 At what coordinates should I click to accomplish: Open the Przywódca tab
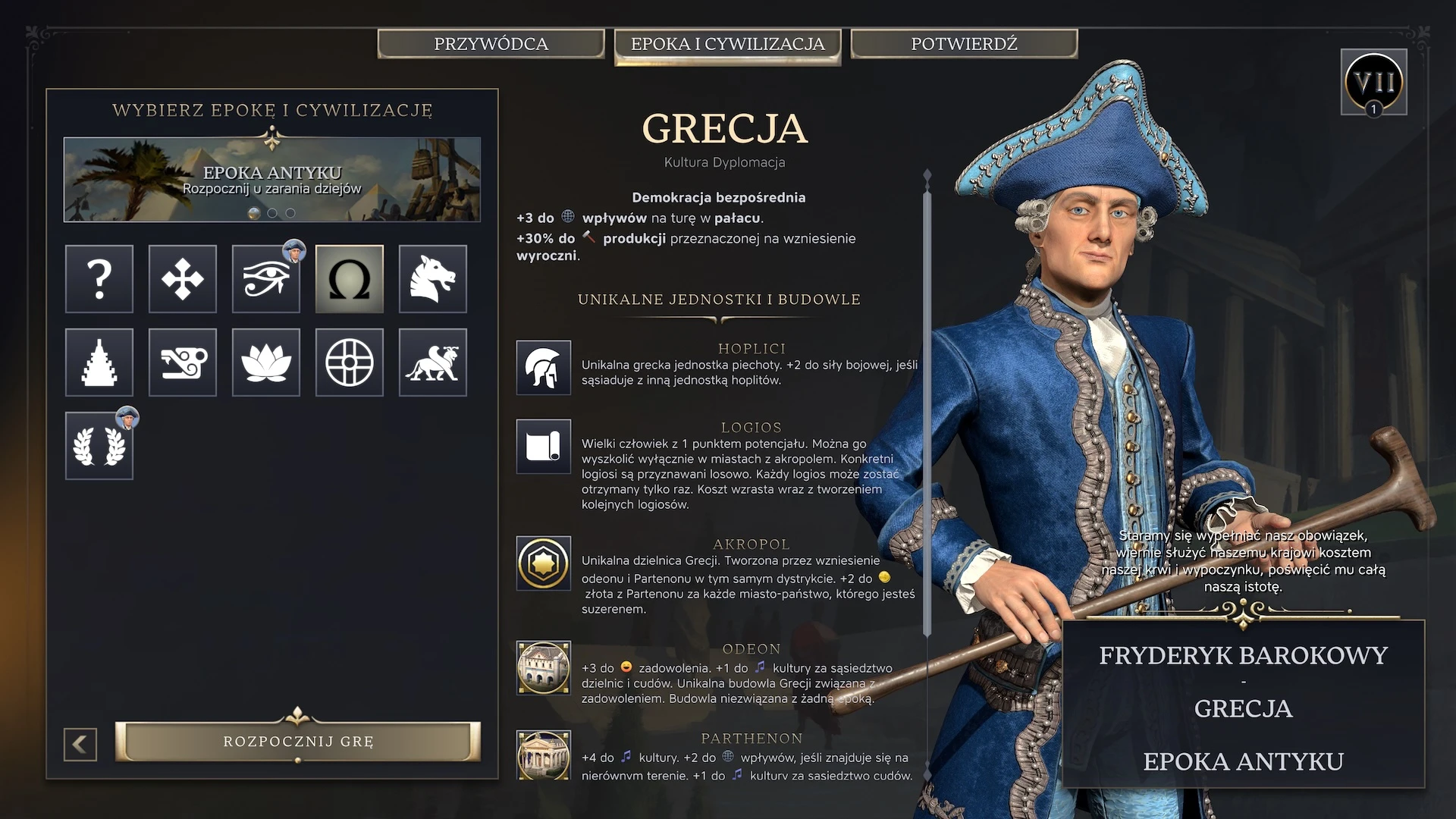pos(491,44)
